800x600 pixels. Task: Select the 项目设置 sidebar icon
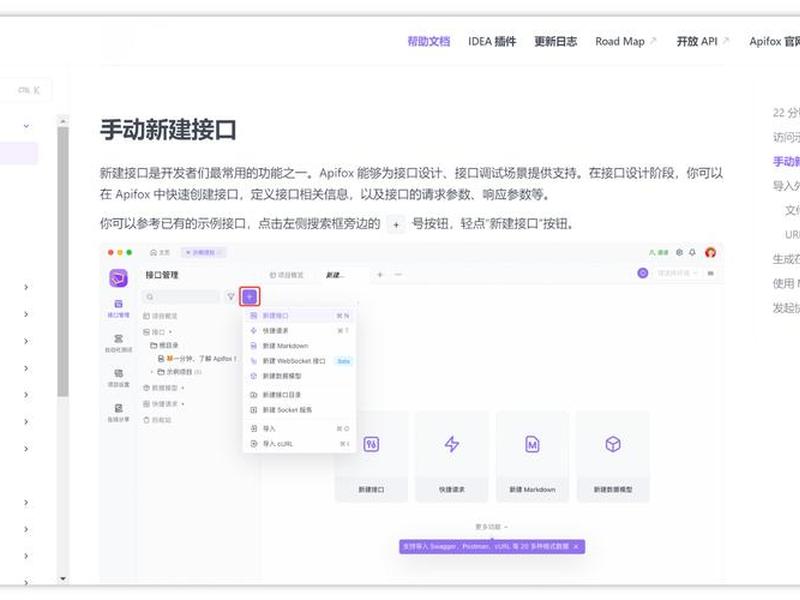tap(118, 378)
